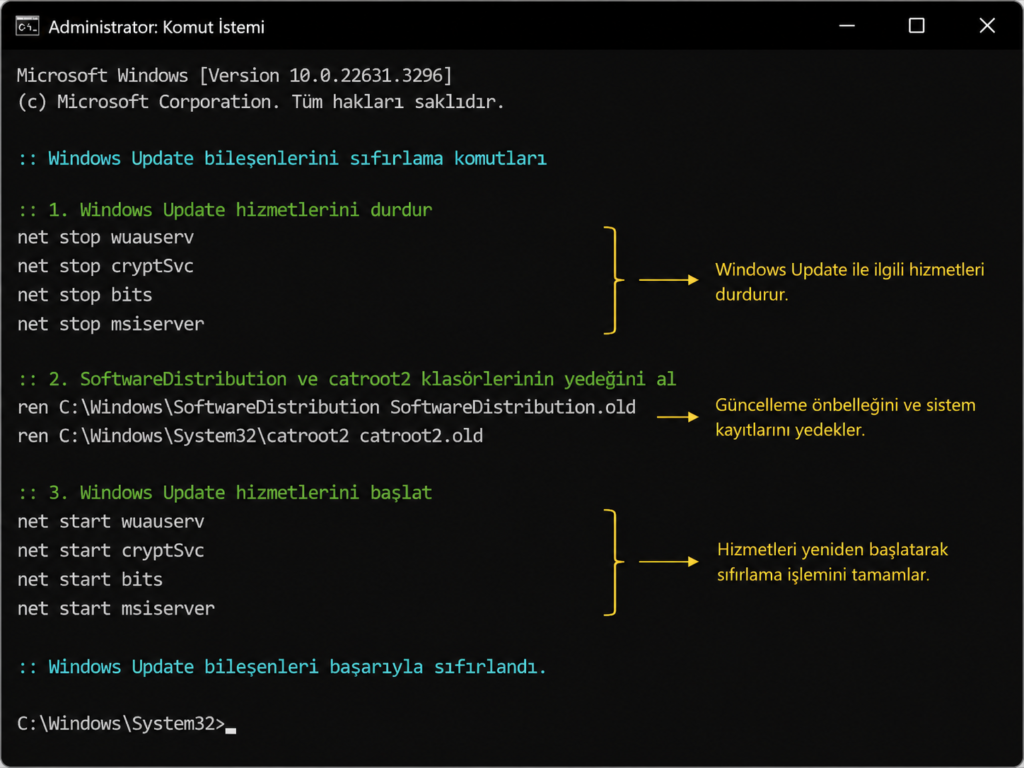
Task: Click the '2. SoftwareDistribution ve catroot2' comment line
Action: click(347, 379)
